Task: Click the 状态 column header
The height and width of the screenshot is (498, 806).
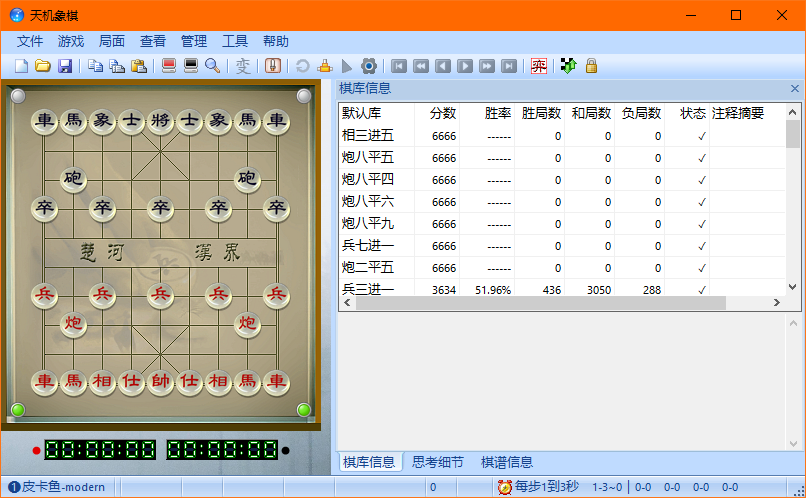Action: (x=687, y=114)
